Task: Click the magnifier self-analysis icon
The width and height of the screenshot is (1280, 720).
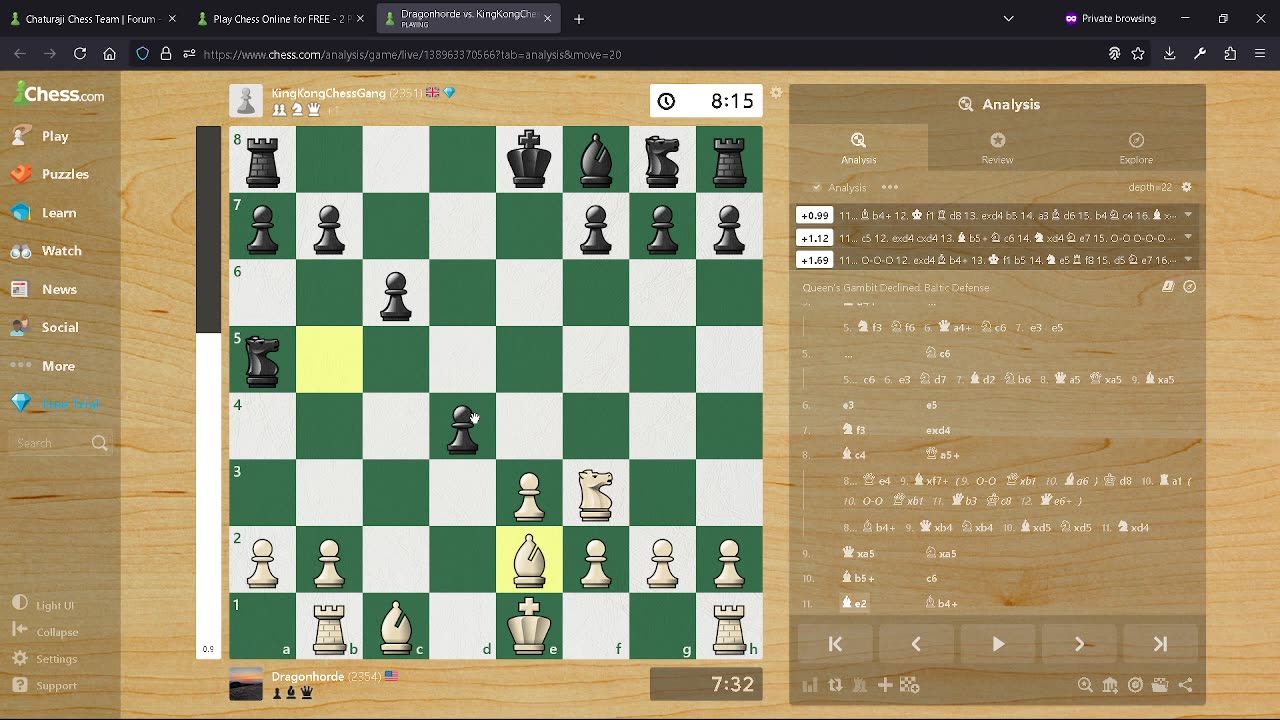Action: pyautogui.click(x=1085, y=685)
